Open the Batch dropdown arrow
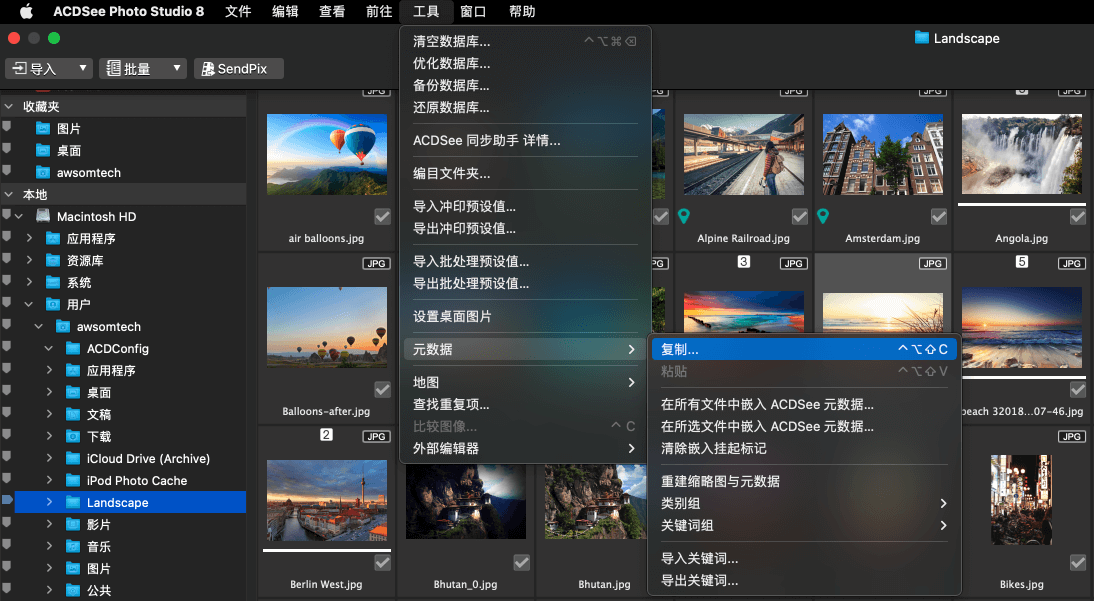The height and width of the screenshot is (601, 1094). (177, 68)
